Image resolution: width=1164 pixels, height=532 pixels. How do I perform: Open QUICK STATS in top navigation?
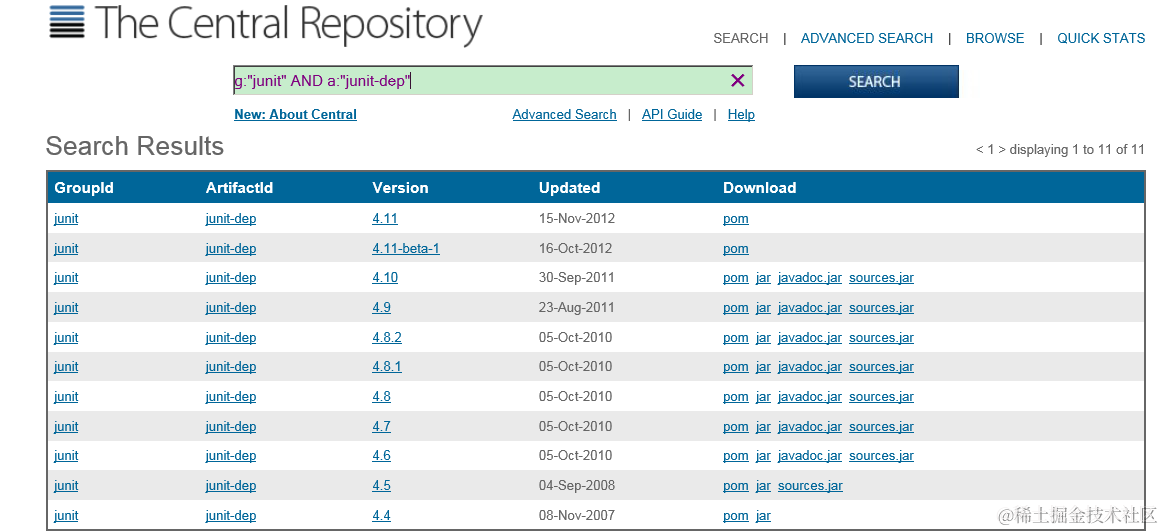(1101, 38)
